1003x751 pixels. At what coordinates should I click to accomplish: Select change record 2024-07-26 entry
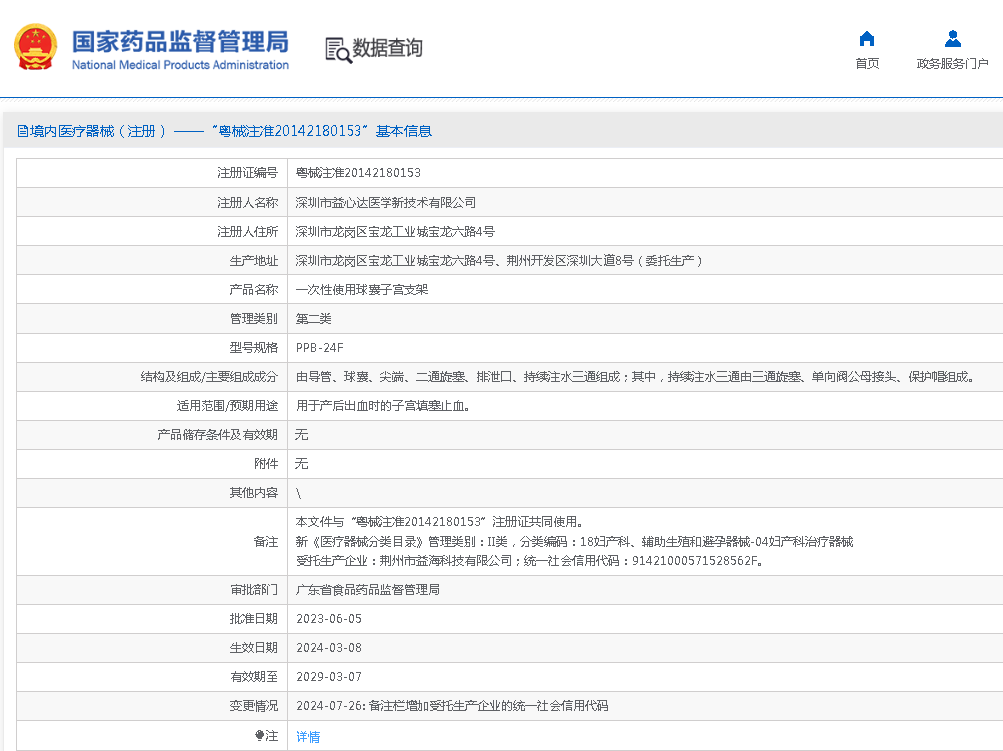pos(452,706)
